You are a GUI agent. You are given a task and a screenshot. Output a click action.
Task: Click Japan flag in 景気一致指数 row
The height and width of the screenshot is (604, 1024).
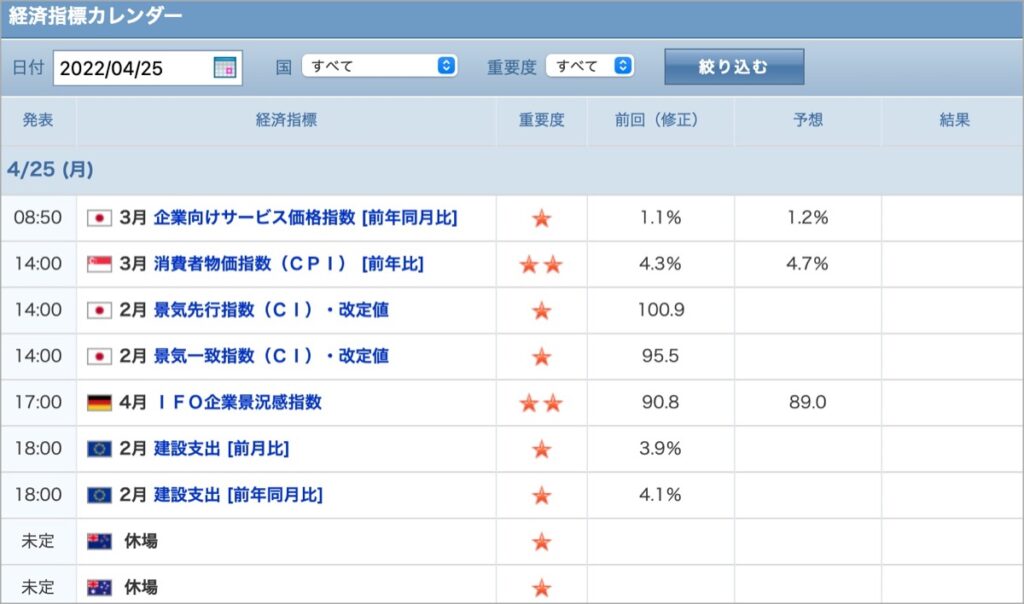(99, 357)
